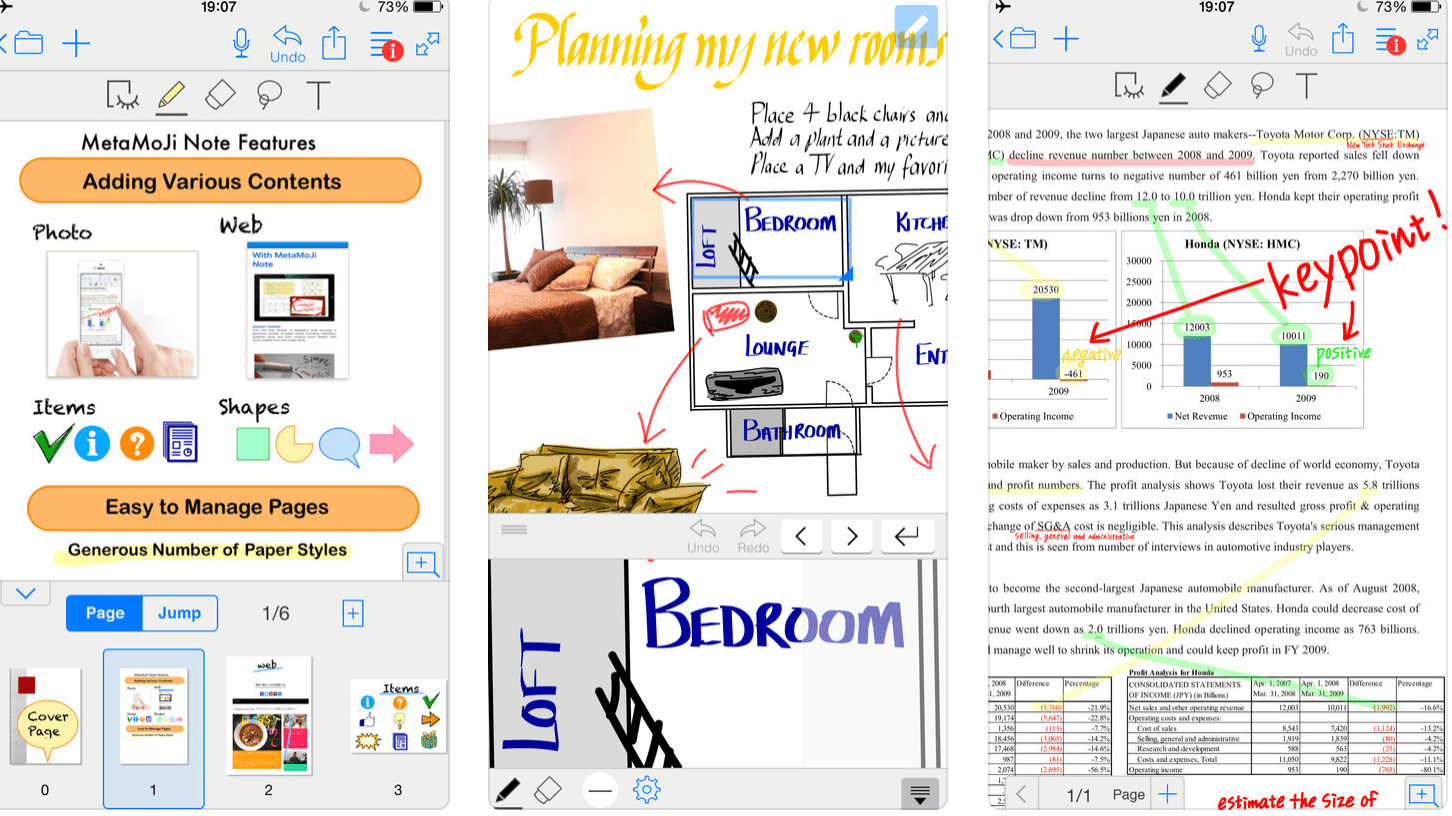Switch to the Page tab
The height and width of the screenshot is (816, 1452).
point(105,613)
